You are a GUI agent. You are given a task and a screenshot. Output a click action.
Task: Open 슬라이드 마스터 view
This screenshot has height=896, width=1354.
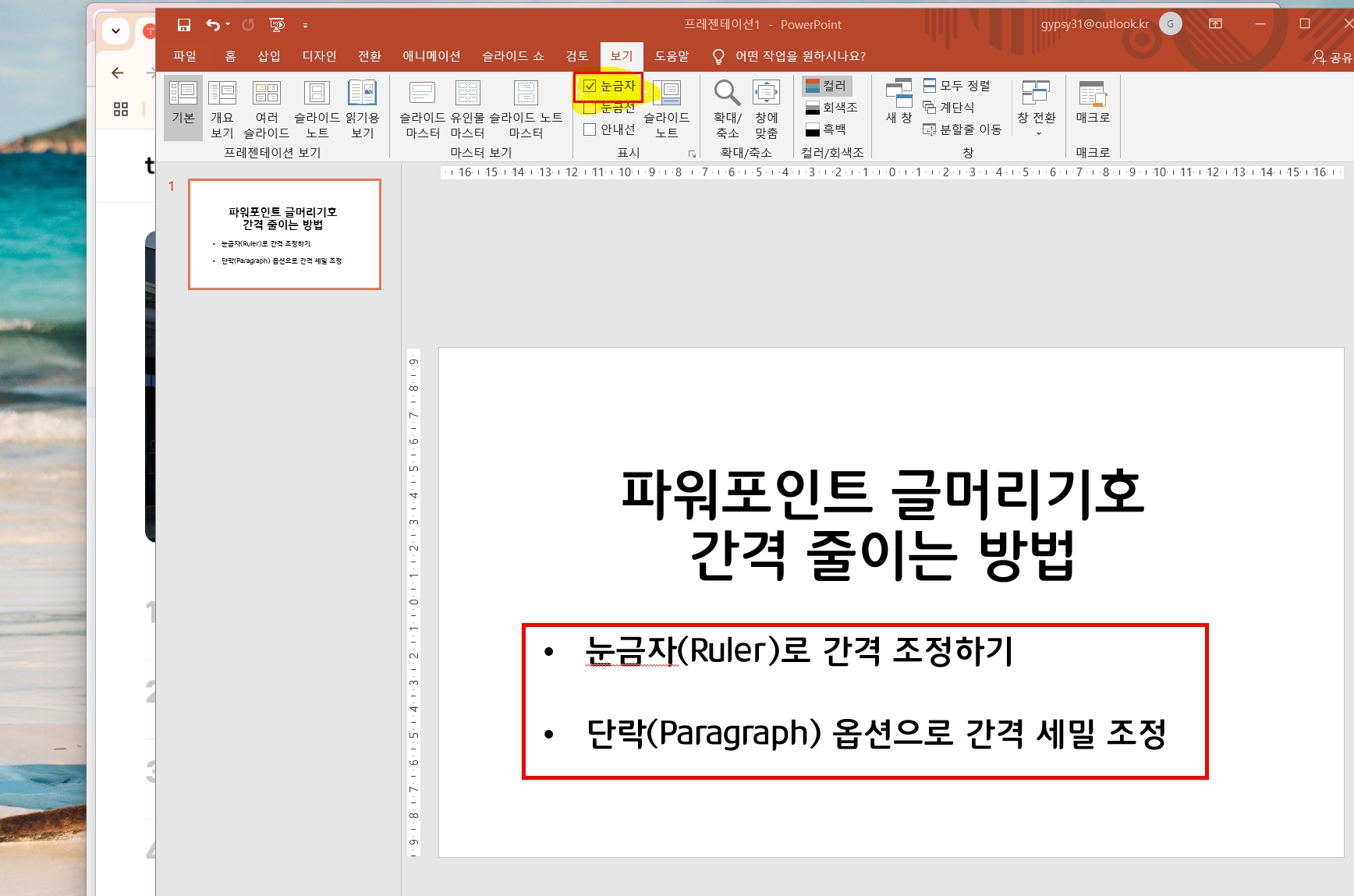click(422, 109)
